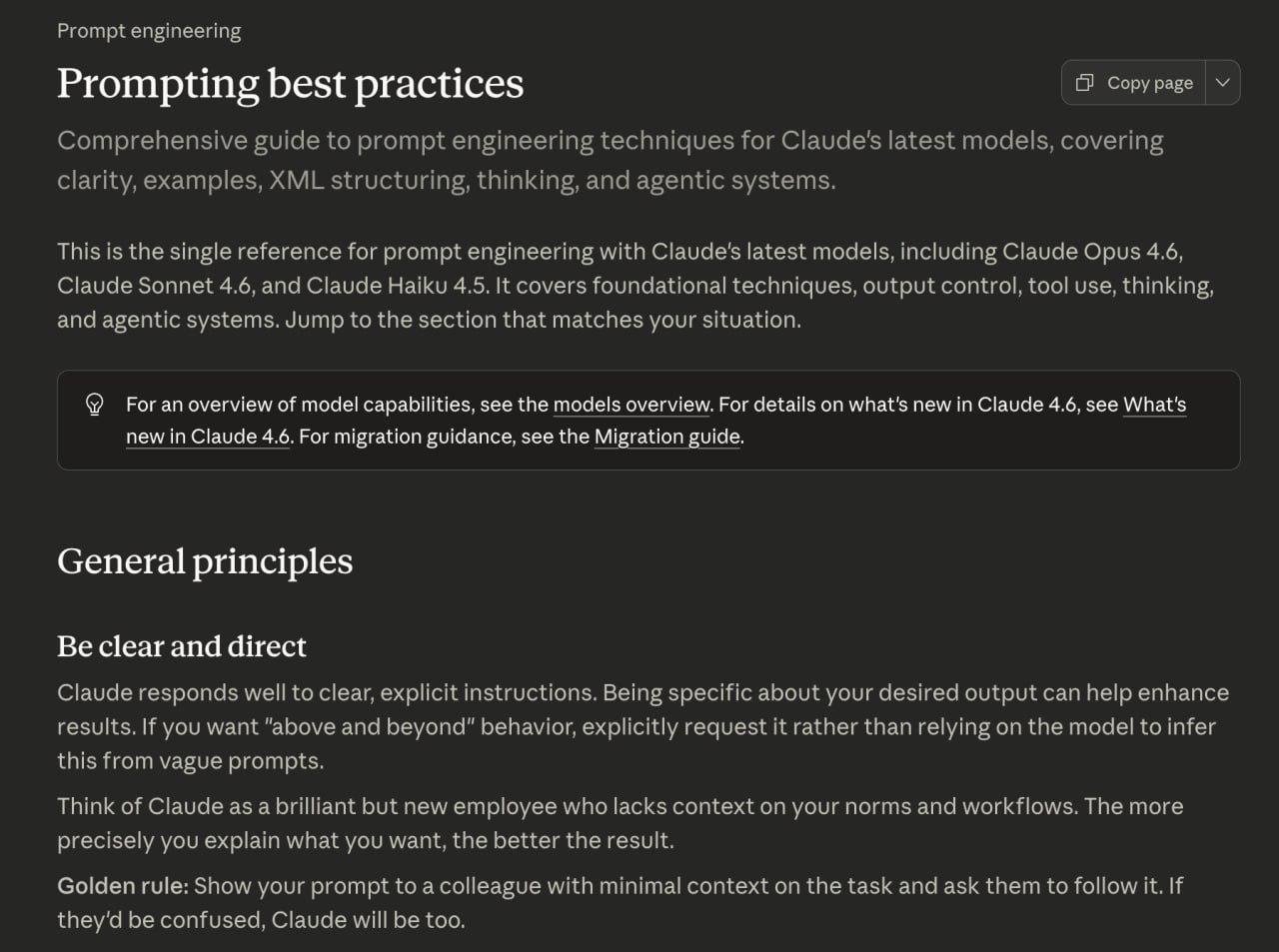
Task: Open the "models overview" link
Action: point(631,405)
